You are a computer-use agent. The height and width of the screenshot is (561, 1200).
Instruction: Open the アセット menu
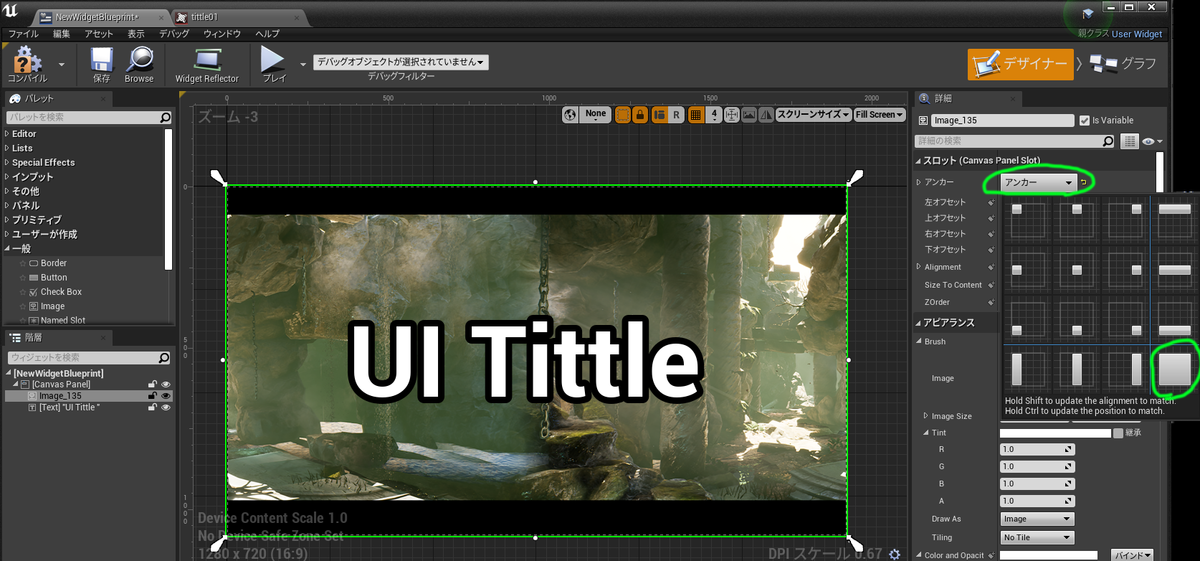[x=100, y=33]
